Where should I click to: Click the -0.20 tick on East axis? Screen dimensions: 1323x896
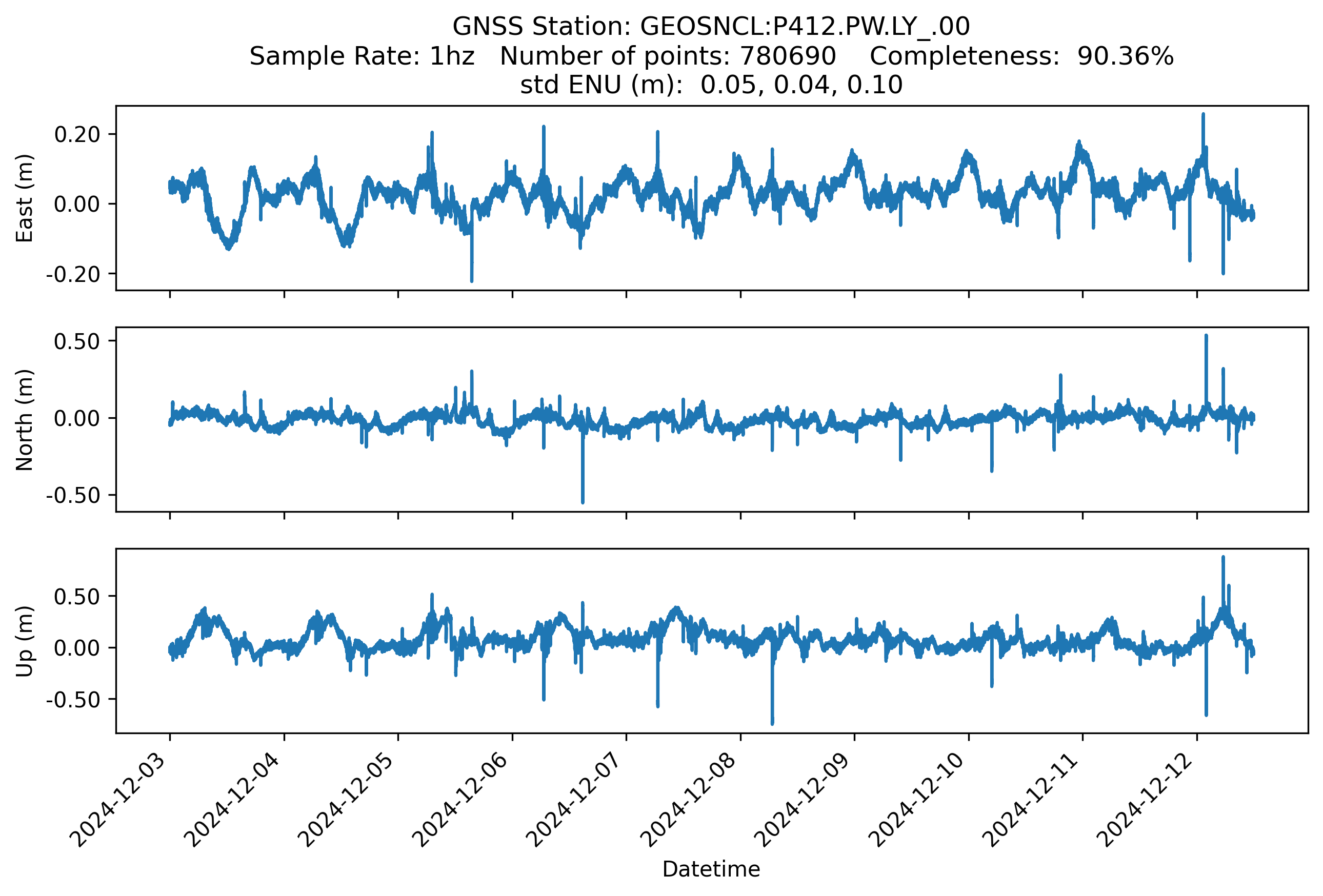[x=73, y=274]
